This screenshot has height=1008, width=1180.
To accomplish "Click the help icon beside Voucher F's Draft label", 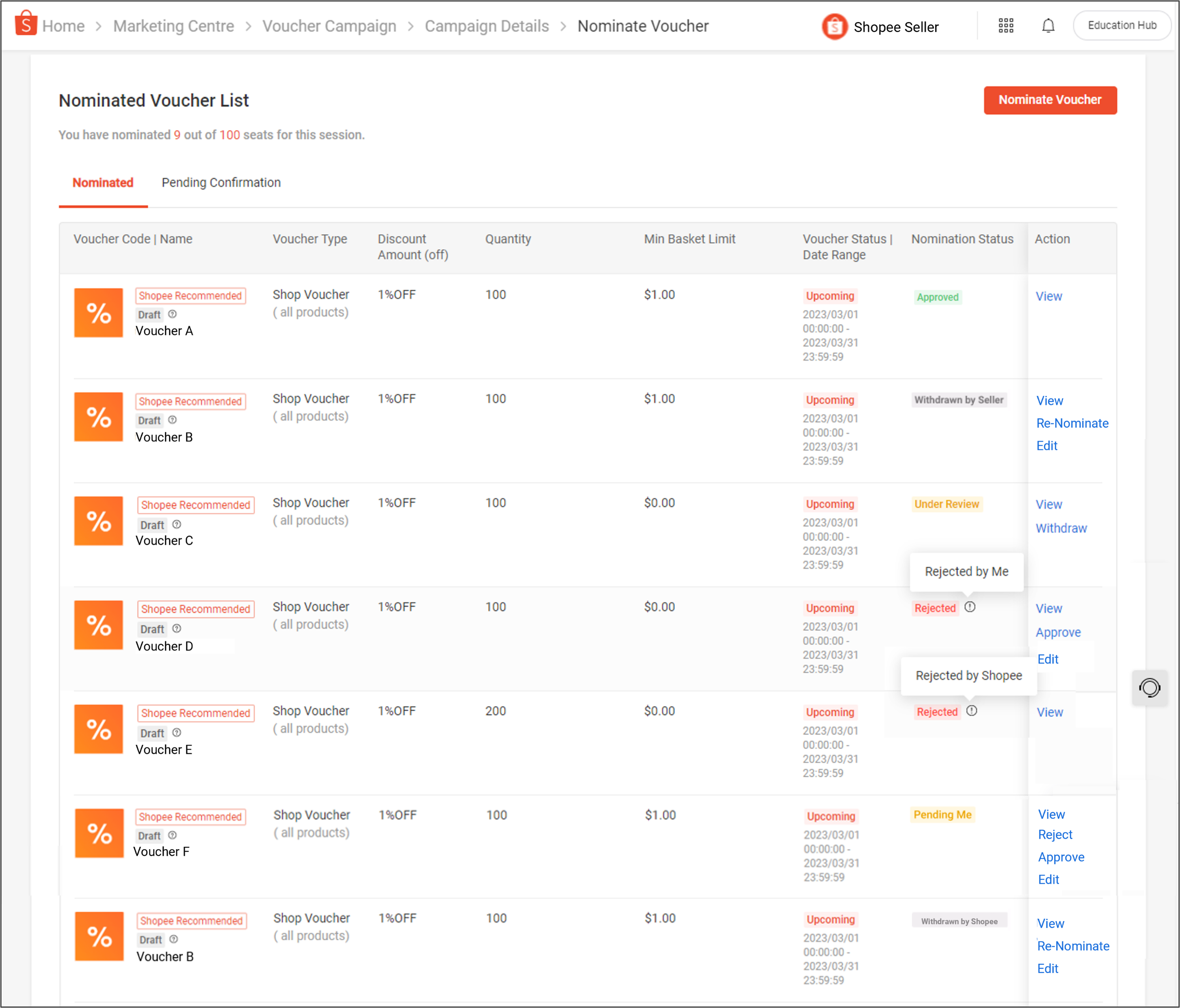I will point(173,835).
